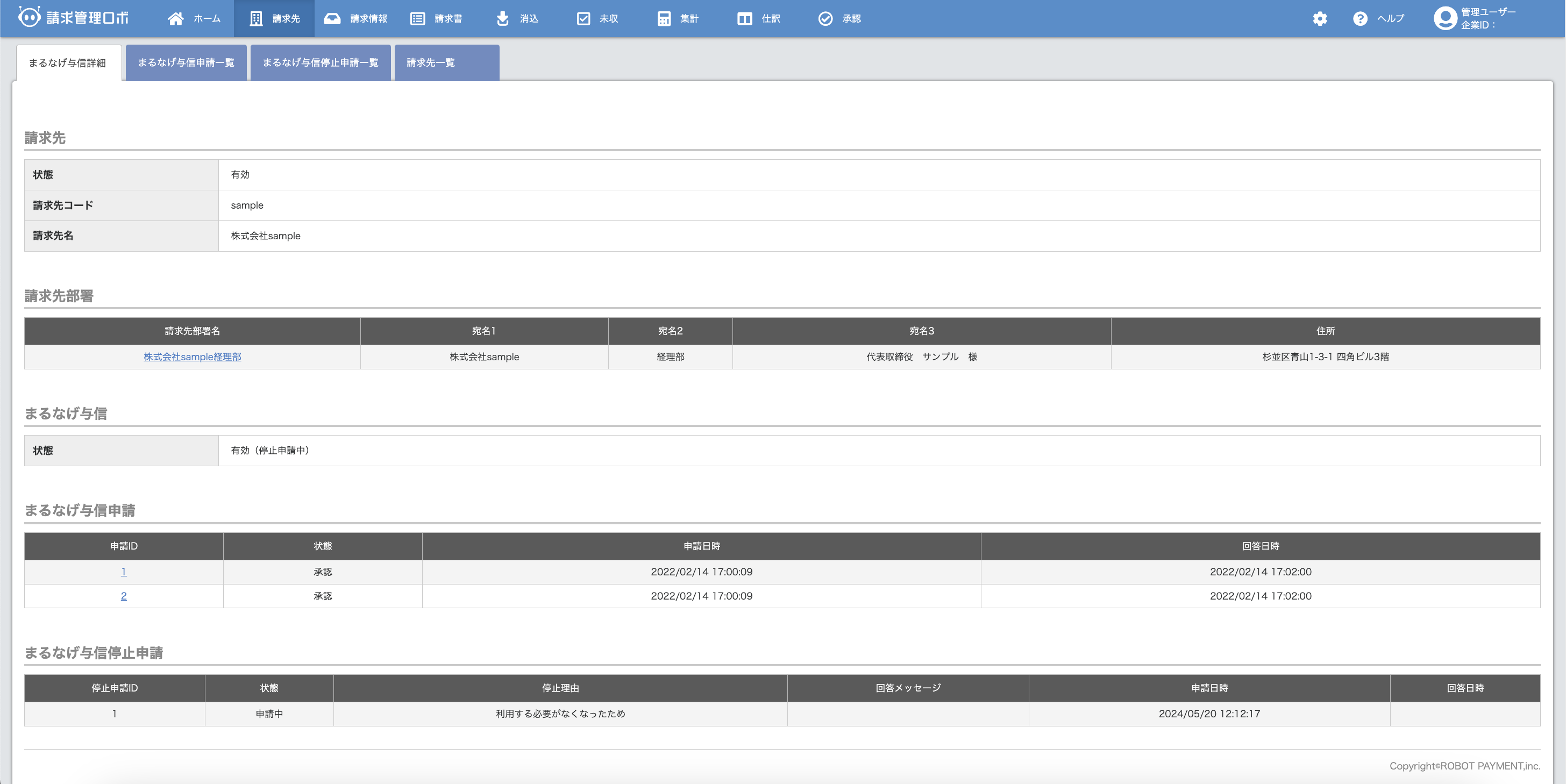The image size is (1566, 784).
Task: Click the help question mark icon
Action: click(x=1360, y=19)
